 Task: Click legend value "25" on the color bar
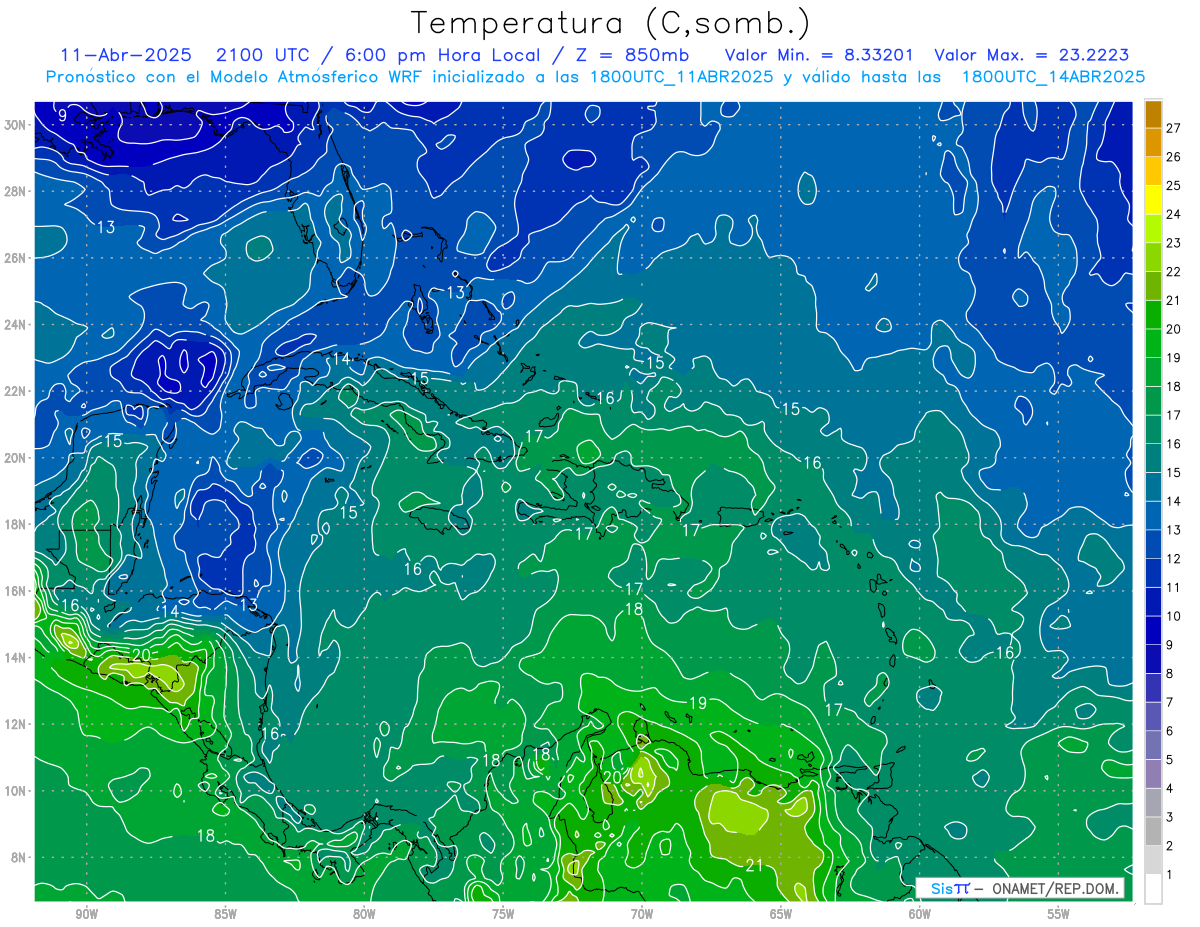coord(1173,186)
